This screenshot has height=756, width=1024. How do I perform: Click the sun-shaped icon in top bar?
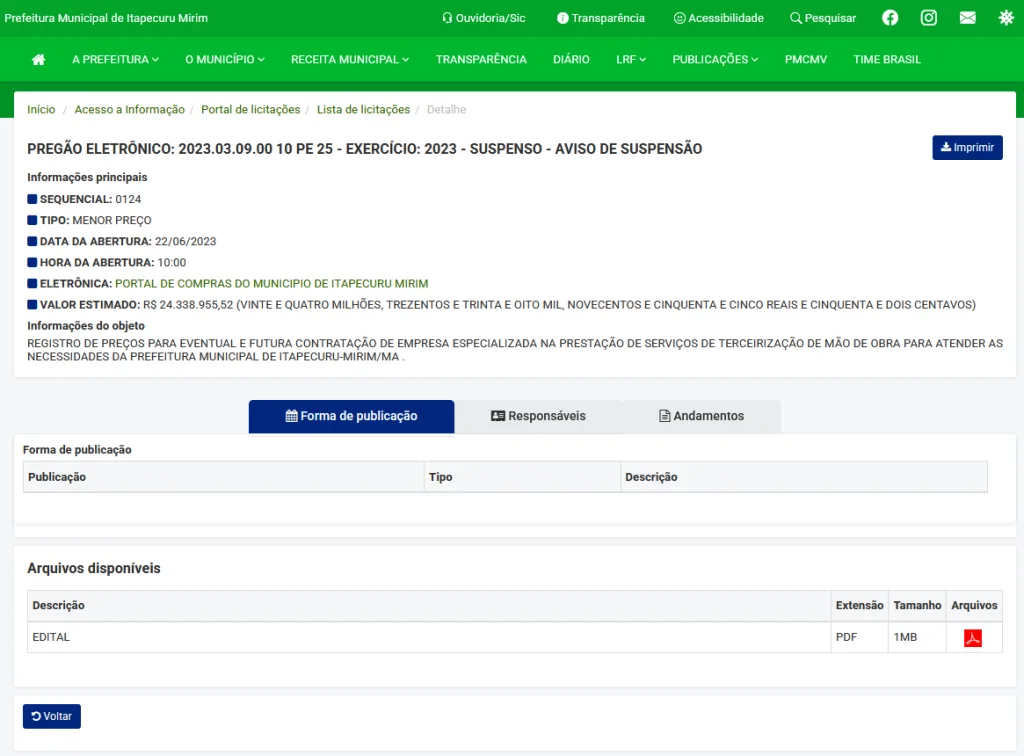click(x=1005, y=18)
